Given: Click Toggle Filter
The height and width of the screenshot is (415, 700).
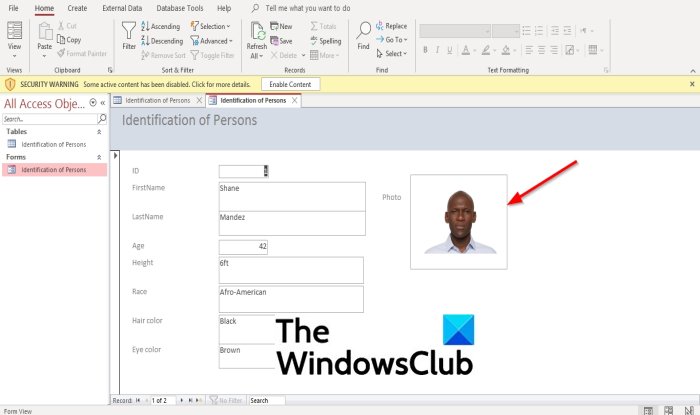Looking at the screenshot, I should pyautogui.click(x=212, y=55).
